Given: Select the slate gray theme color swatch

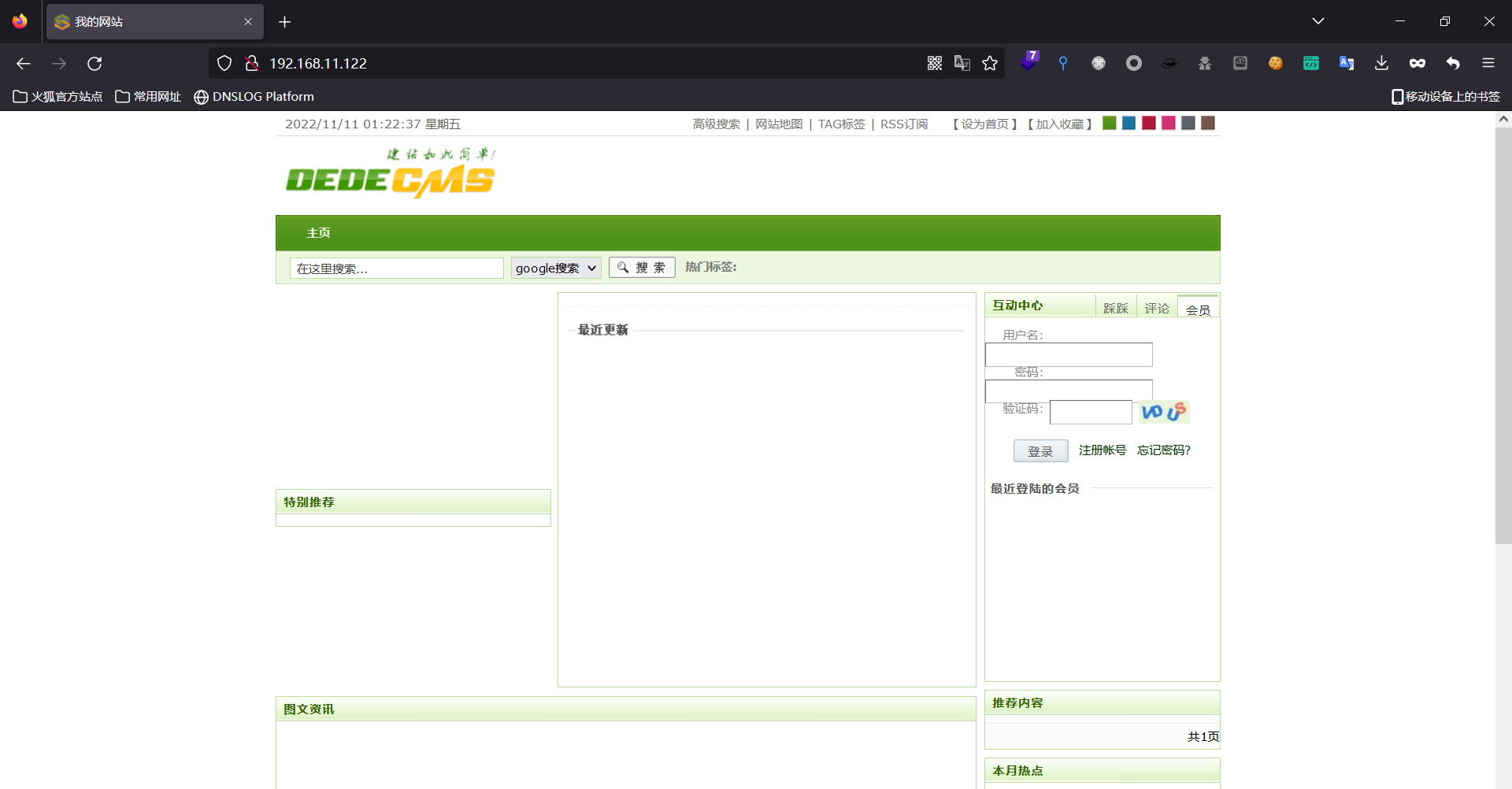Looking at the screenshot, I should tap(1188, 123).
